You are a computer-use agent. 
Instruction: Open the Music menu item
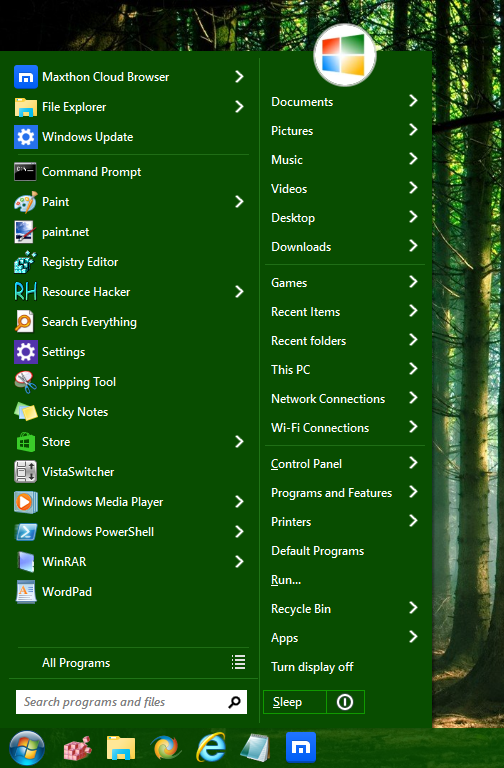click(345, 159)
